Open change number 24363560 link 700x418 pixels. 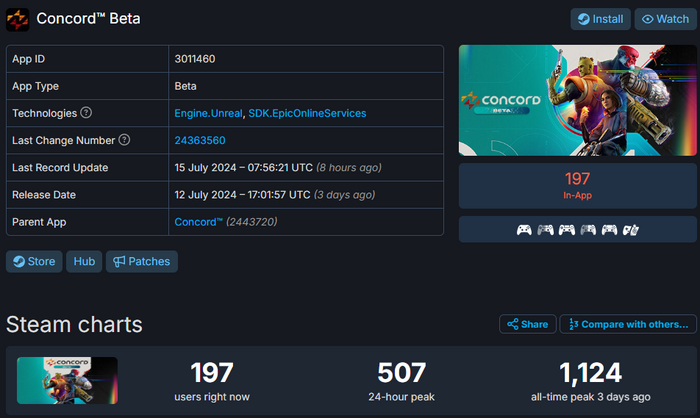click(x=200, y=141)
